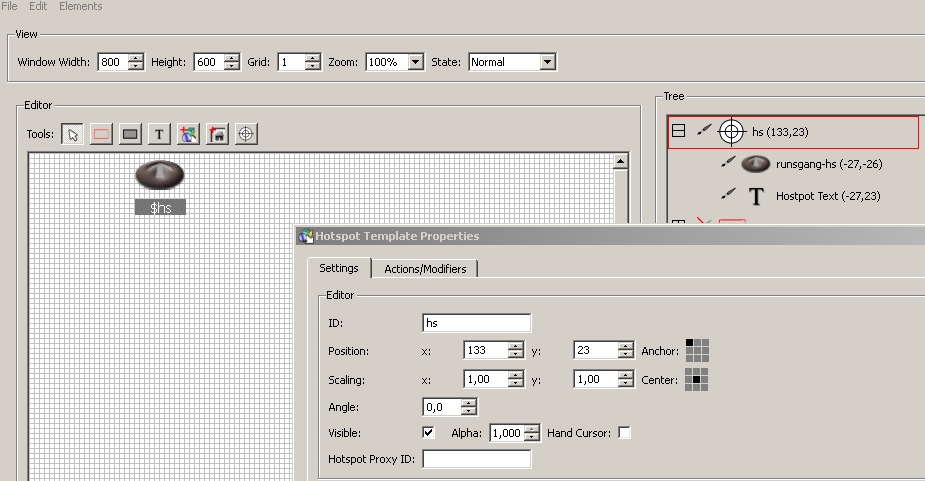Select the pointer selection tool
The width and height of the screenshot is (925, 481).
click(72, 134)
